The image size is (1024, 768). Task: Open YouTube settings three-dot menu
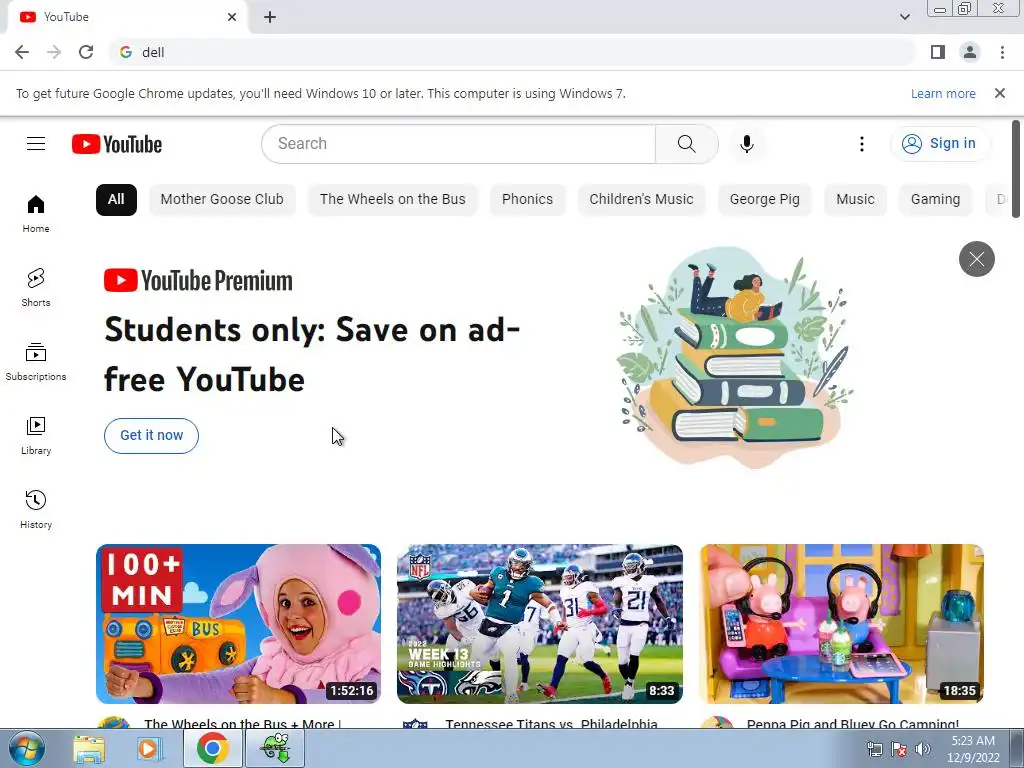tap(861, 144)
